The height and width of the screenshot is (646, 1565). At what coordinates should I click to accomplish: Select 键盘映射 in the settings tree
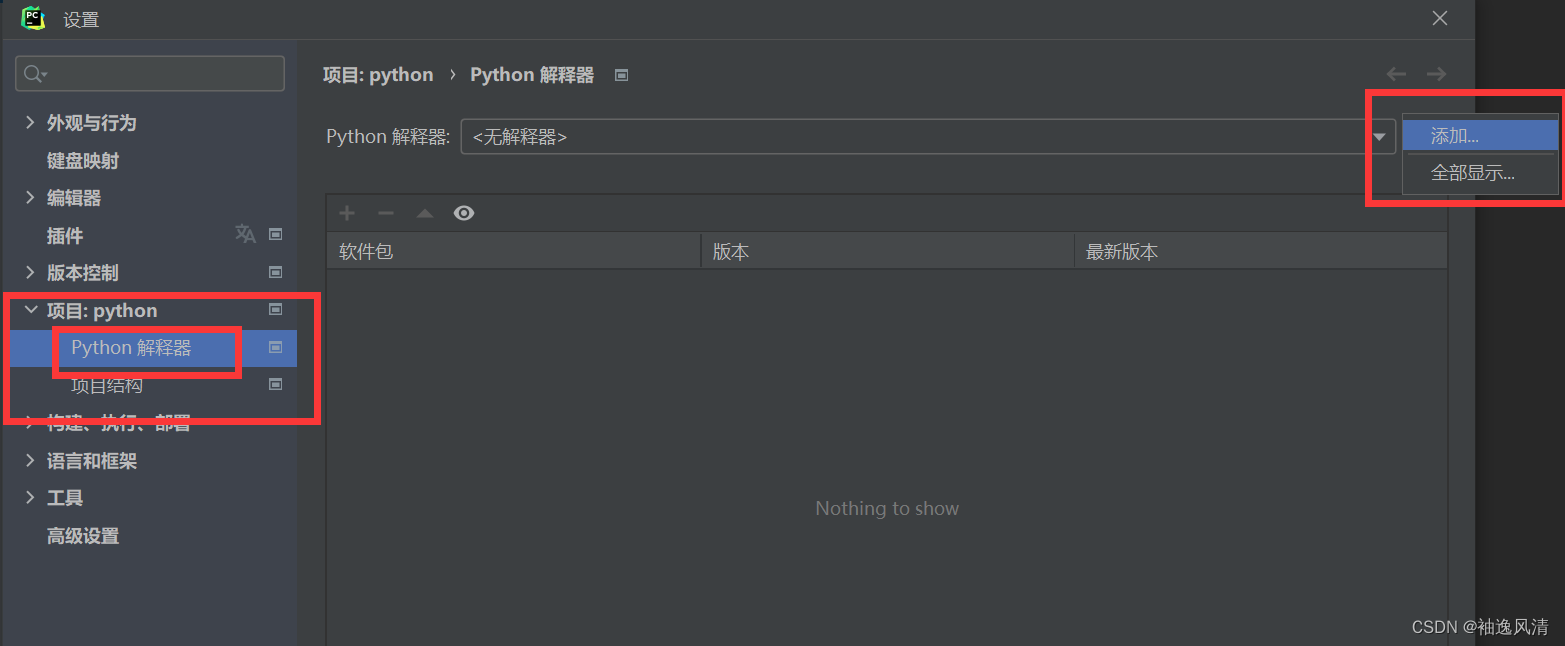(x=83, y=161)
